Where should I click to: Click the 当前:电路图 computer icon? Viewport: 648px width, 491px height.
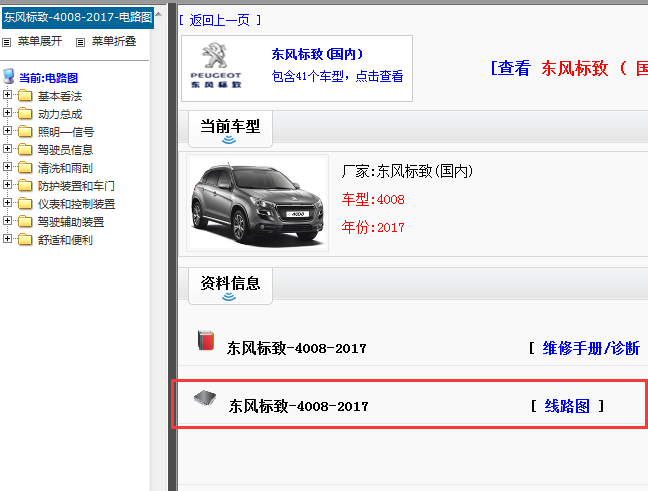(x=9, y=76)
